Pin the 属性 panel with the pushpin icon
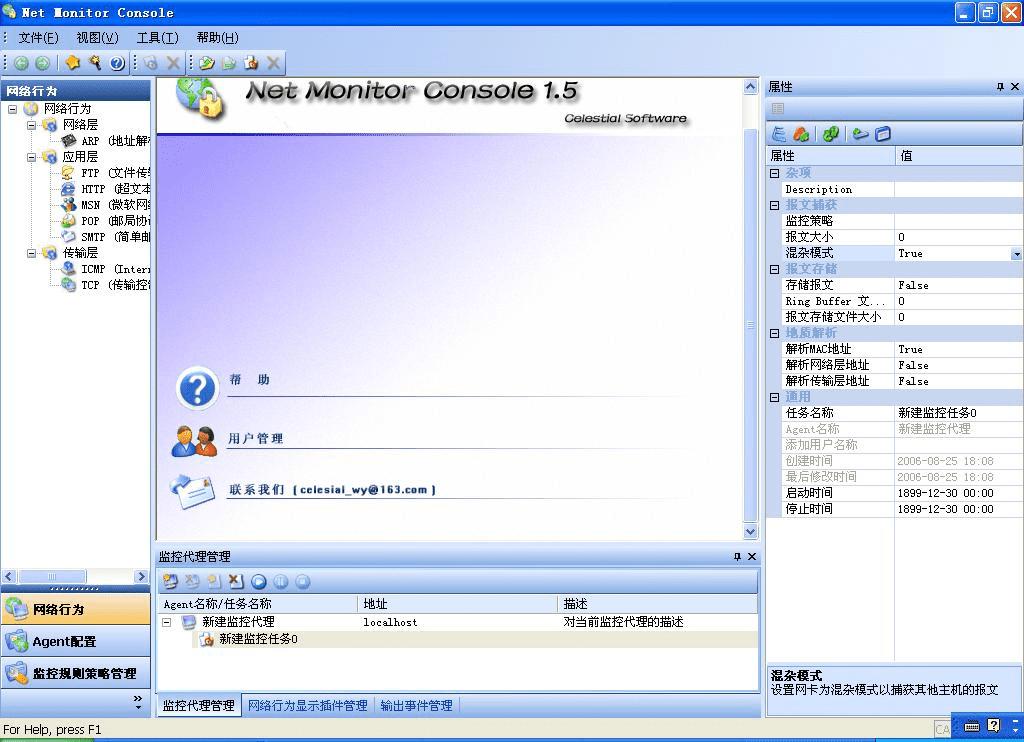Image resolution: width=1024 pixels, height=742 pixels. coord(1000,86)
